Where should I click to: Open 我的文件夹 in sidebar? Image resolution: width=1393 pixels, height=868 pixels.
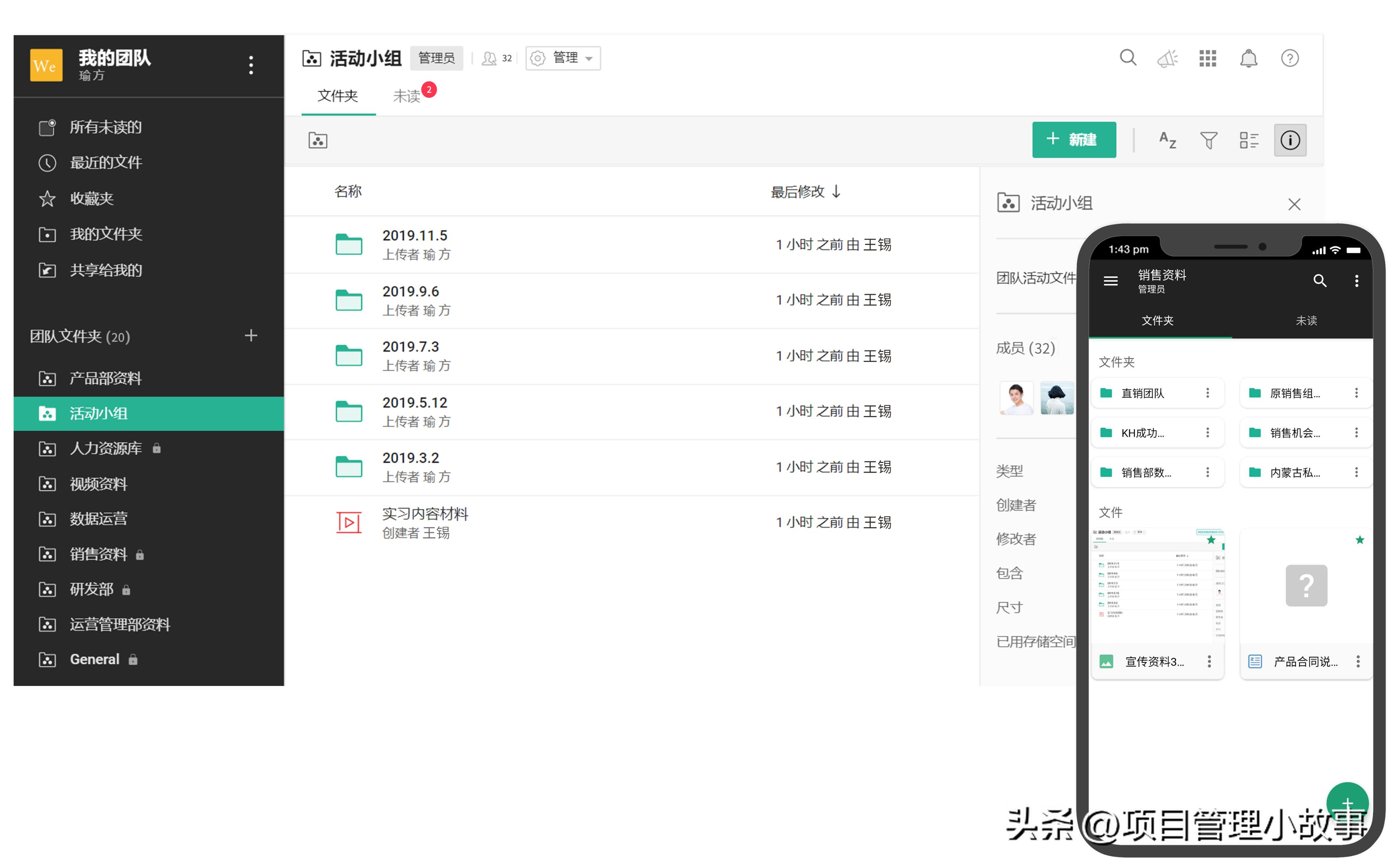coord(149,234)
